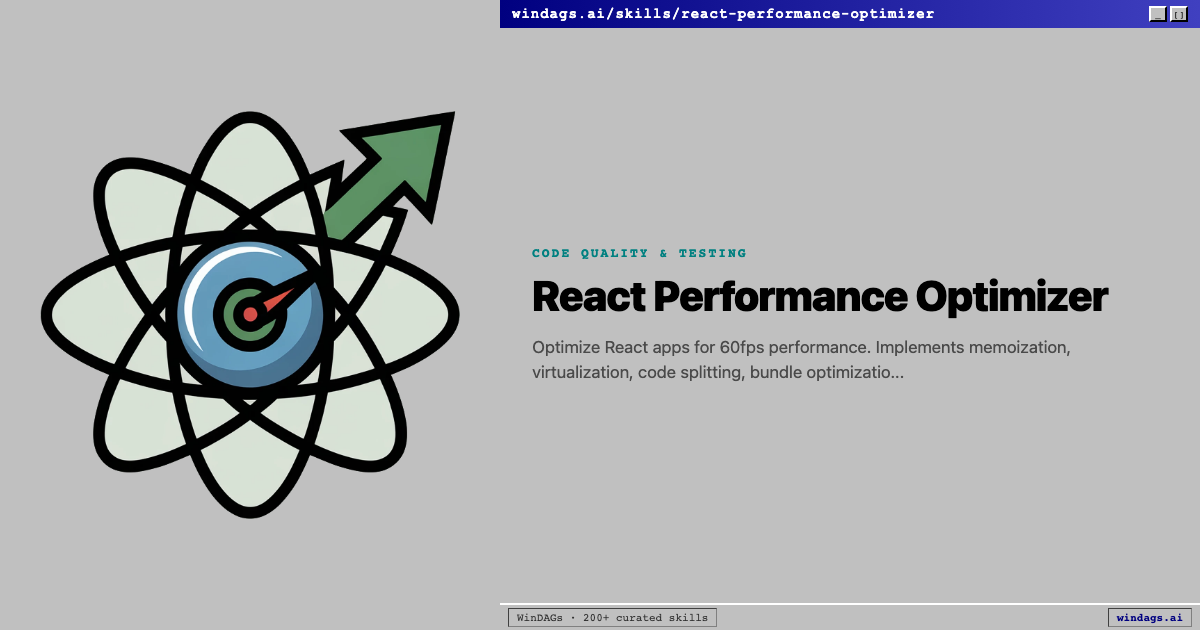Click the truncated description ellipsis to expand text
The height and width of the screenshot is (630, 1200).
pyautogui.click(x=896, y=372)
